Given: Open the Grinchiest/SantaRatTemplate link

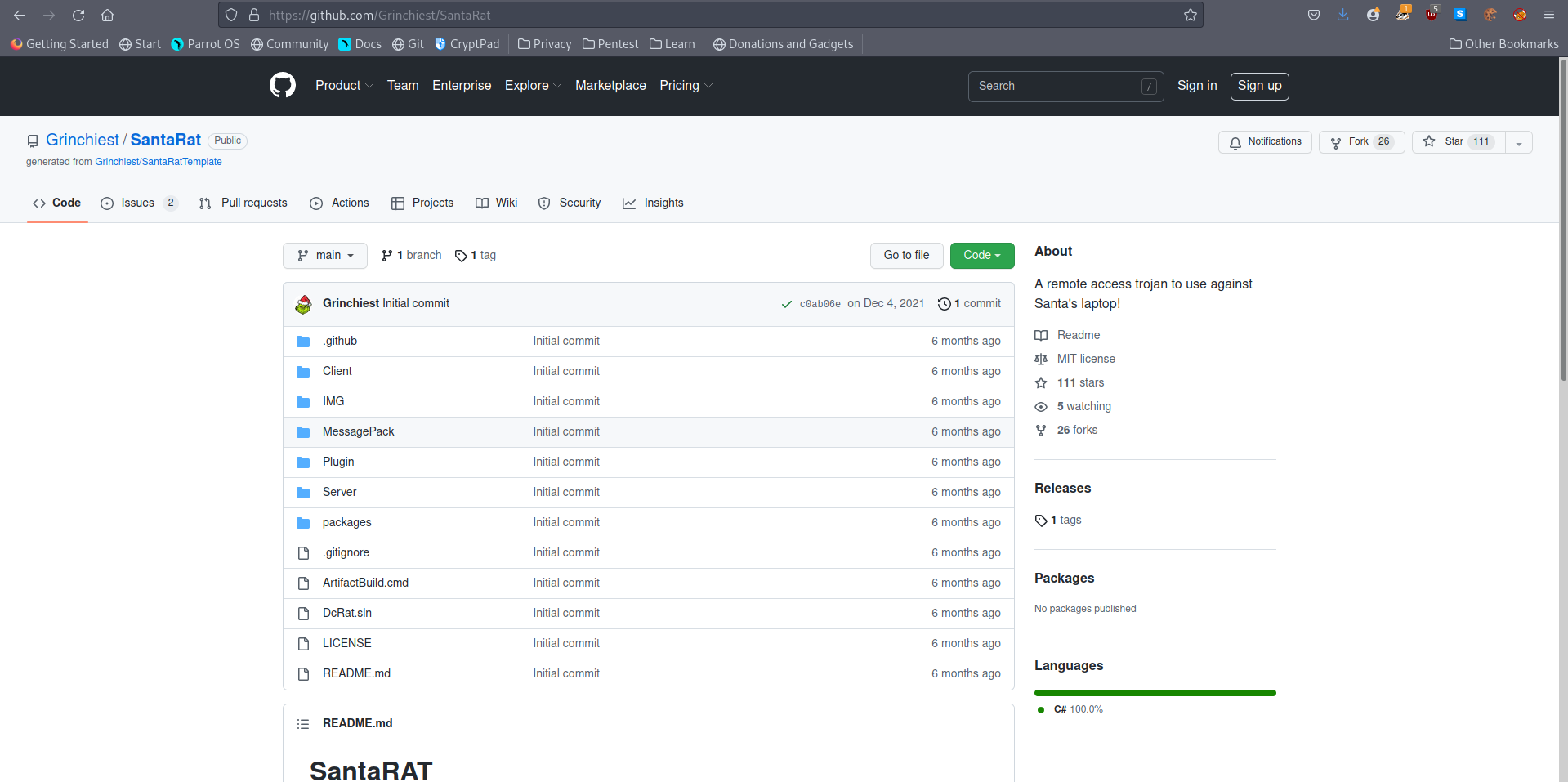Looking at the screenshot, I should coord(159,162).
